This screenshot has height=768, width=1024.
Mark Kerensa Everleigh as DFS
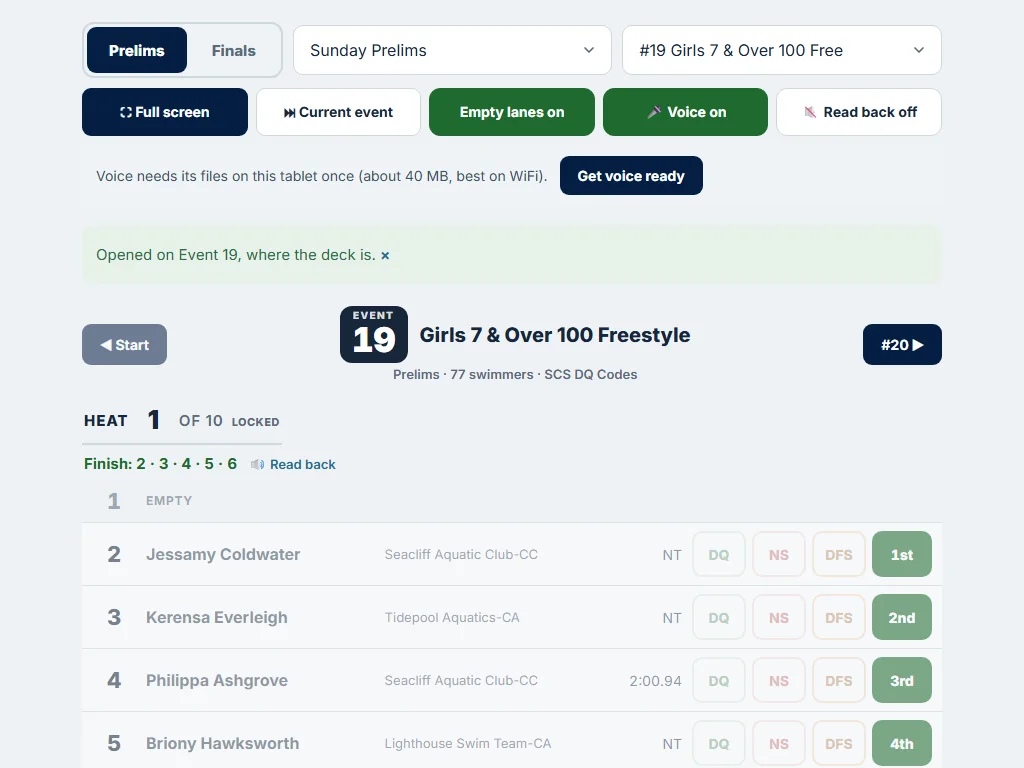click(x=839, y=617)
